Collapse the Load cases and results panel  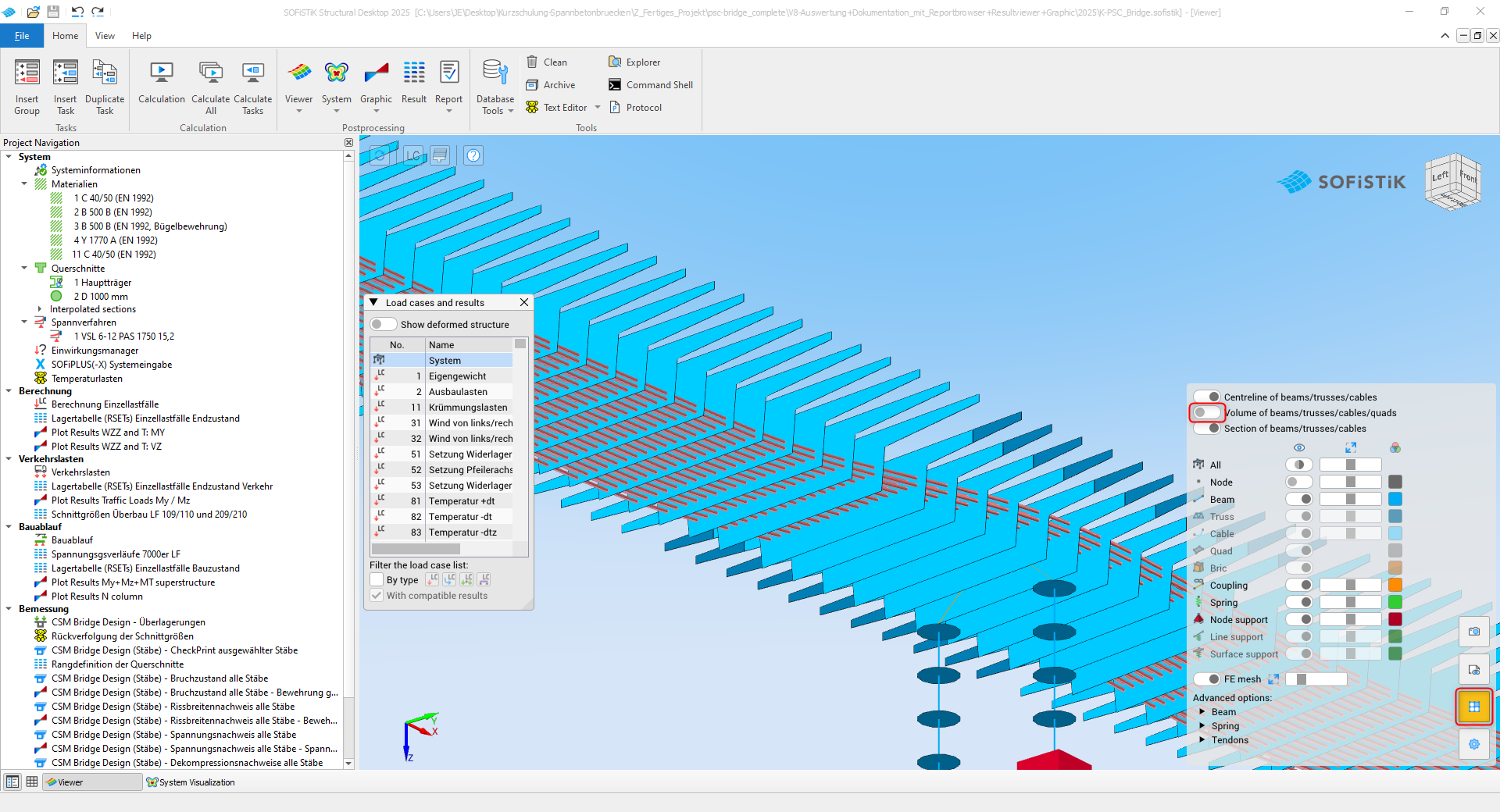coord(373,302)
